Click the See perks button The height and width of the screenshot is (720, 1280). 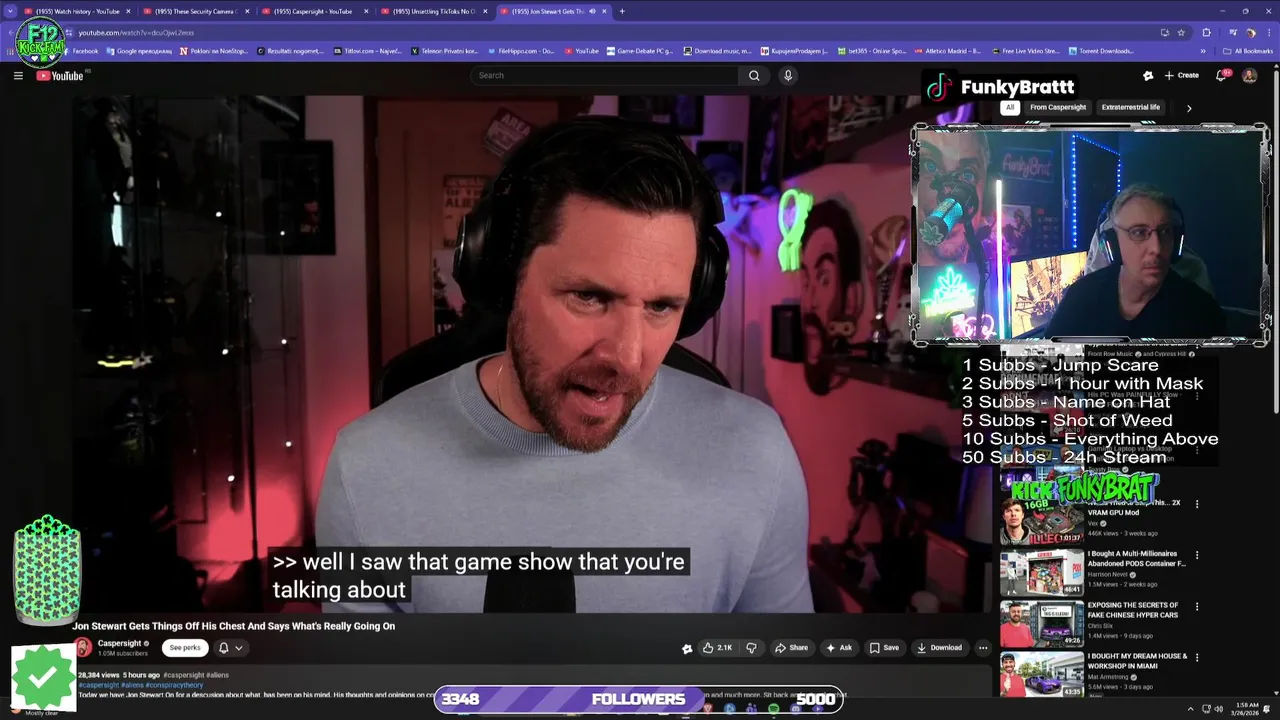tap(185, 648)
